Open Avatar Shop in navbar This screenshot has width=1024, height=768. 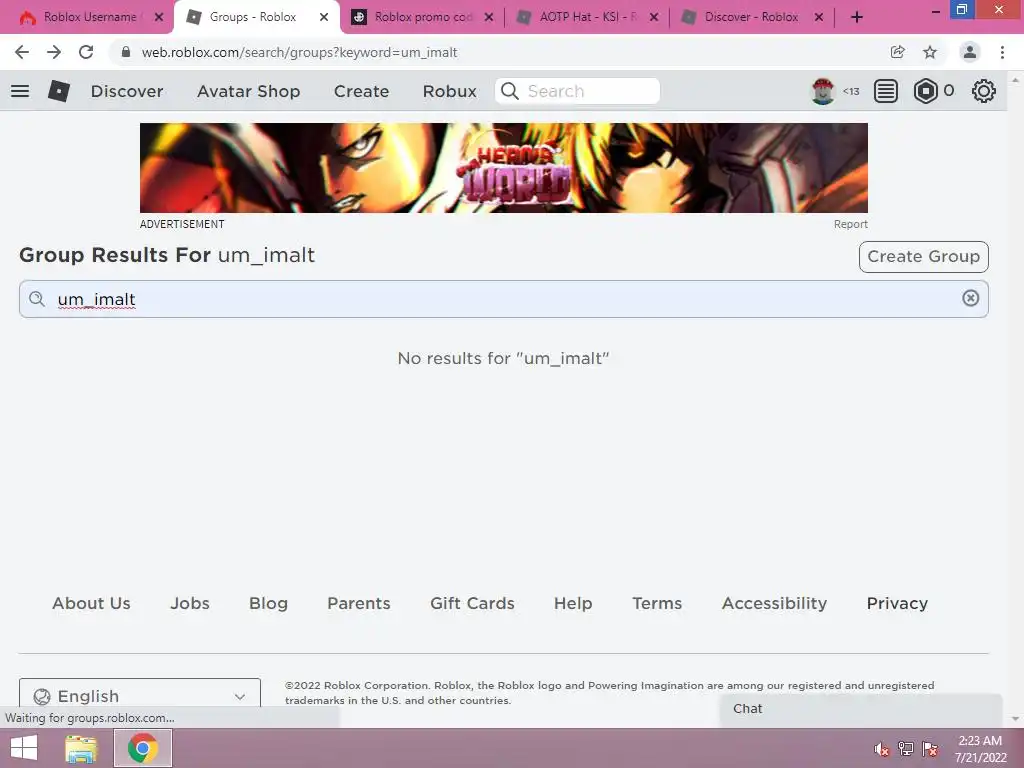(x=249, y=91)
